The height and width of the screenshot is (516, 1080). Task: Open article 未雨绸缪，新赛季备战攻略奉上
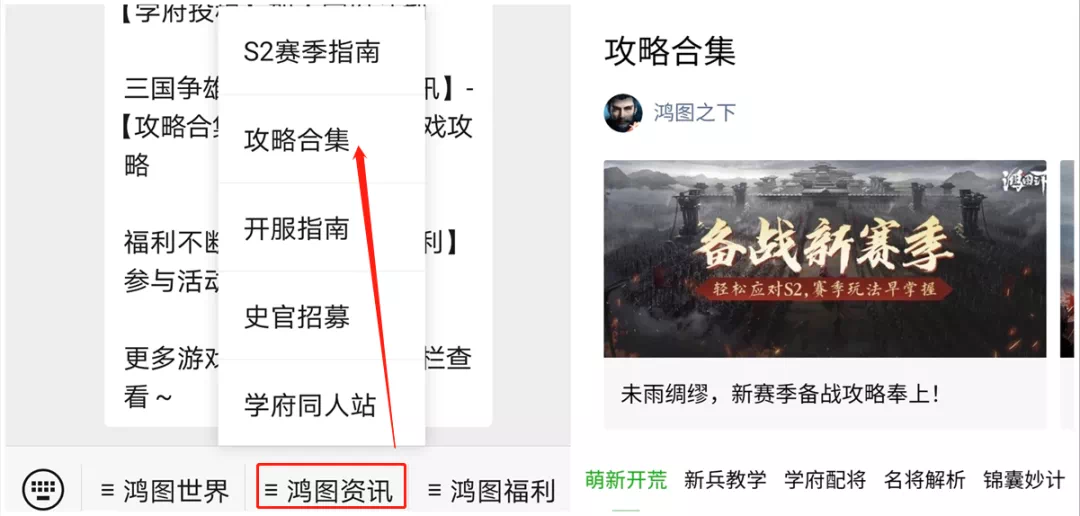(x=780, y=395)
